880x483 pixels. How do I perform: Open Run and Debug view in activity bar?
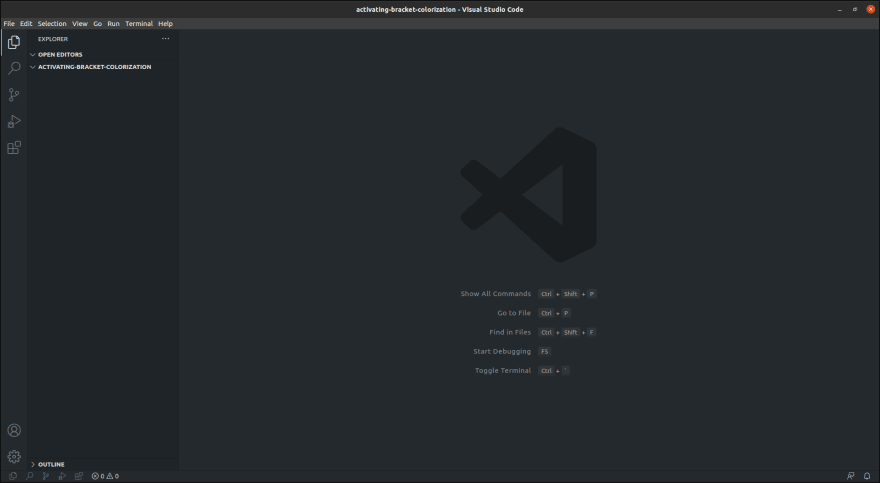(14, 121)
